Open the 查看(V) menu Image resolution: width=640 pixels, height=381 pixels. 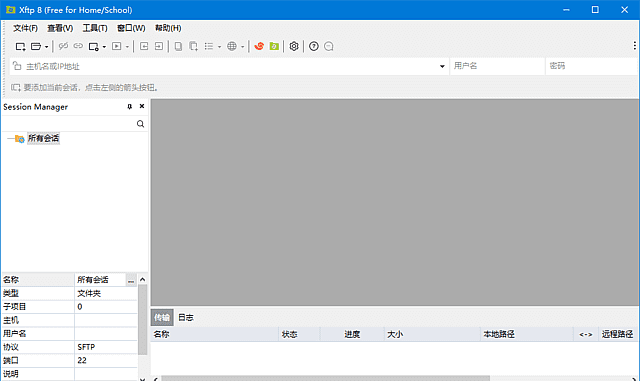click(60, 28)
